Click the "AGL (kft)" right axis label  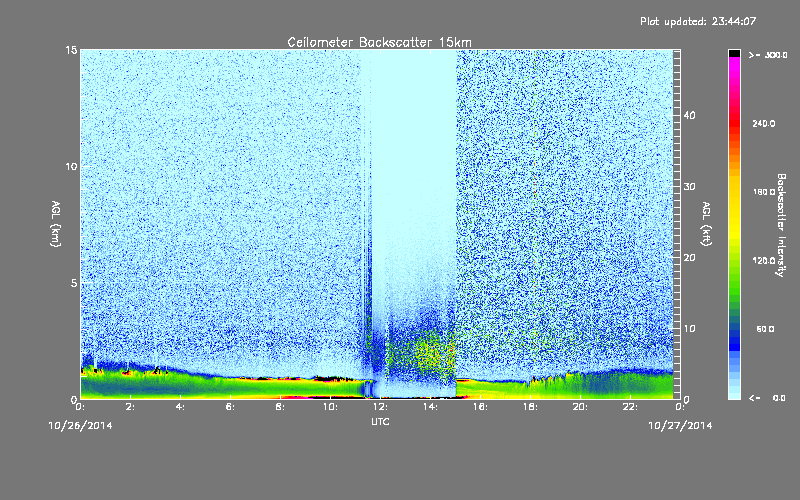pos(706,224)
